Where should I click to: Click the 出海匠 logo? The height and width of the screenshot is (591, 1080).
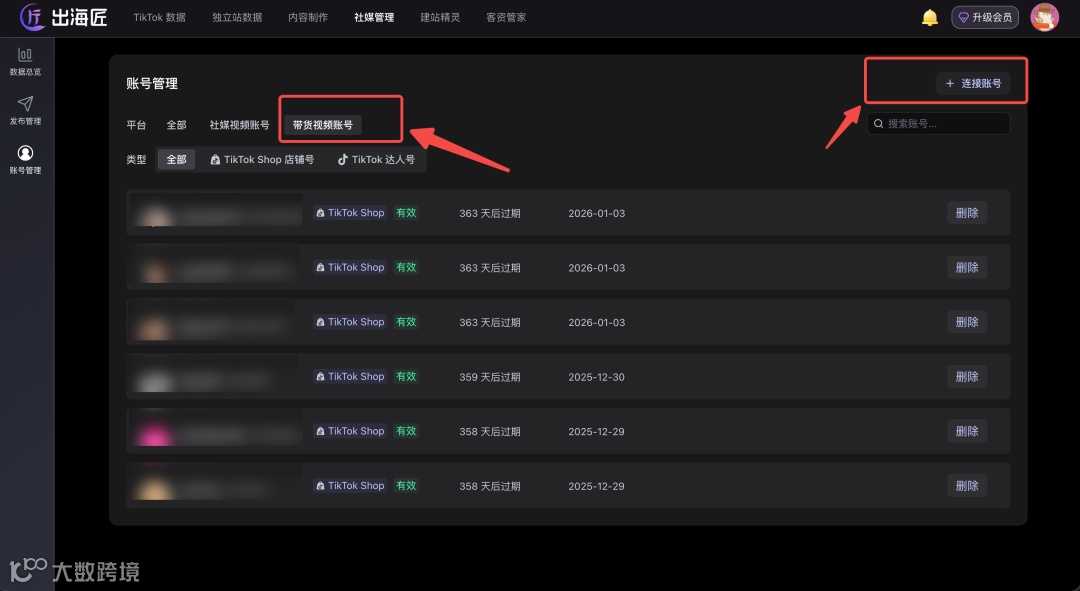click(63, 17)
